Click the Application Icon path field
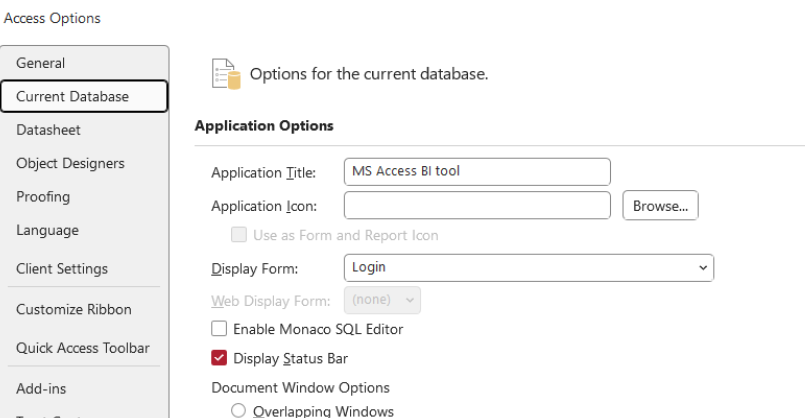This screenshot has height=418, width=805. coord(477,206)
